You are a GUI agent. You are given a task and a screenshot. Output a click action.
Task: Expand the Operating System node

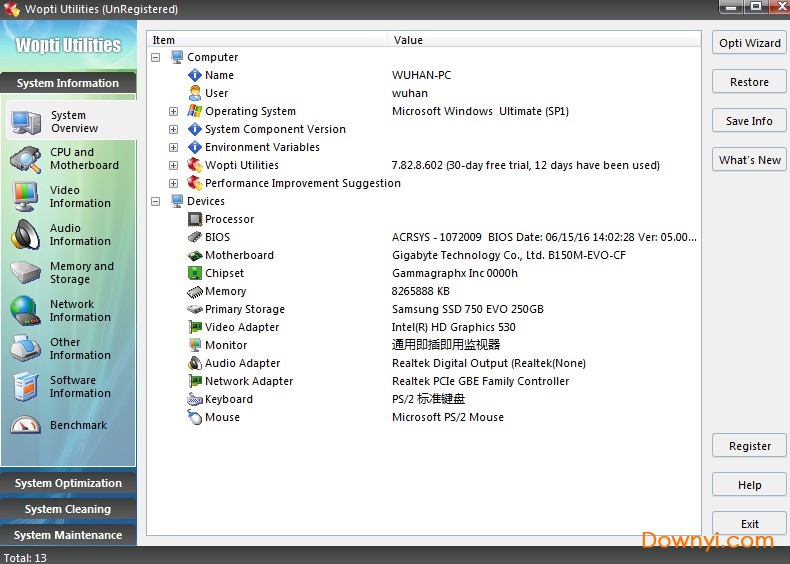pos(174,111)
